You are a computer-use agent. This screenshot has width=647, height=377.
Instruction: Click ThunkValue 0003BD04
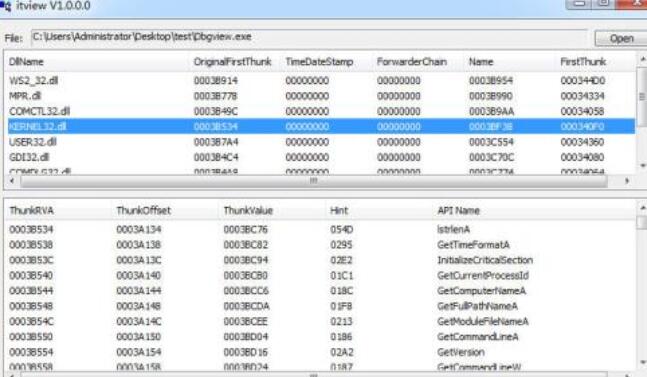click(246, 337)
